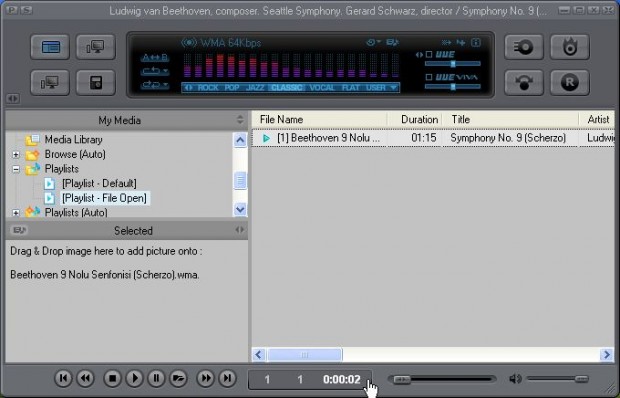Viewport: 620px width, 398px height.
Task: Click the volume slider handle
Action: (x=581, y=379)
